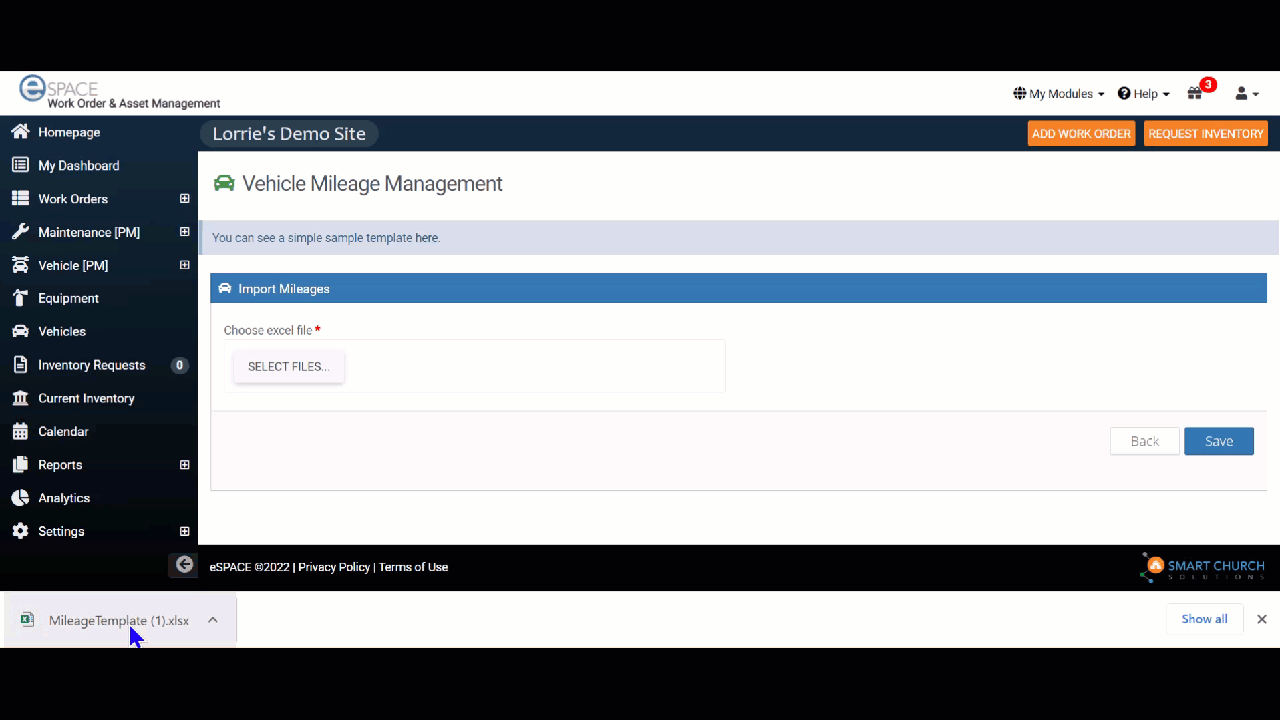Click the Equipment fire extinguisher icon
1280x720 pixels.
(20, 298)
